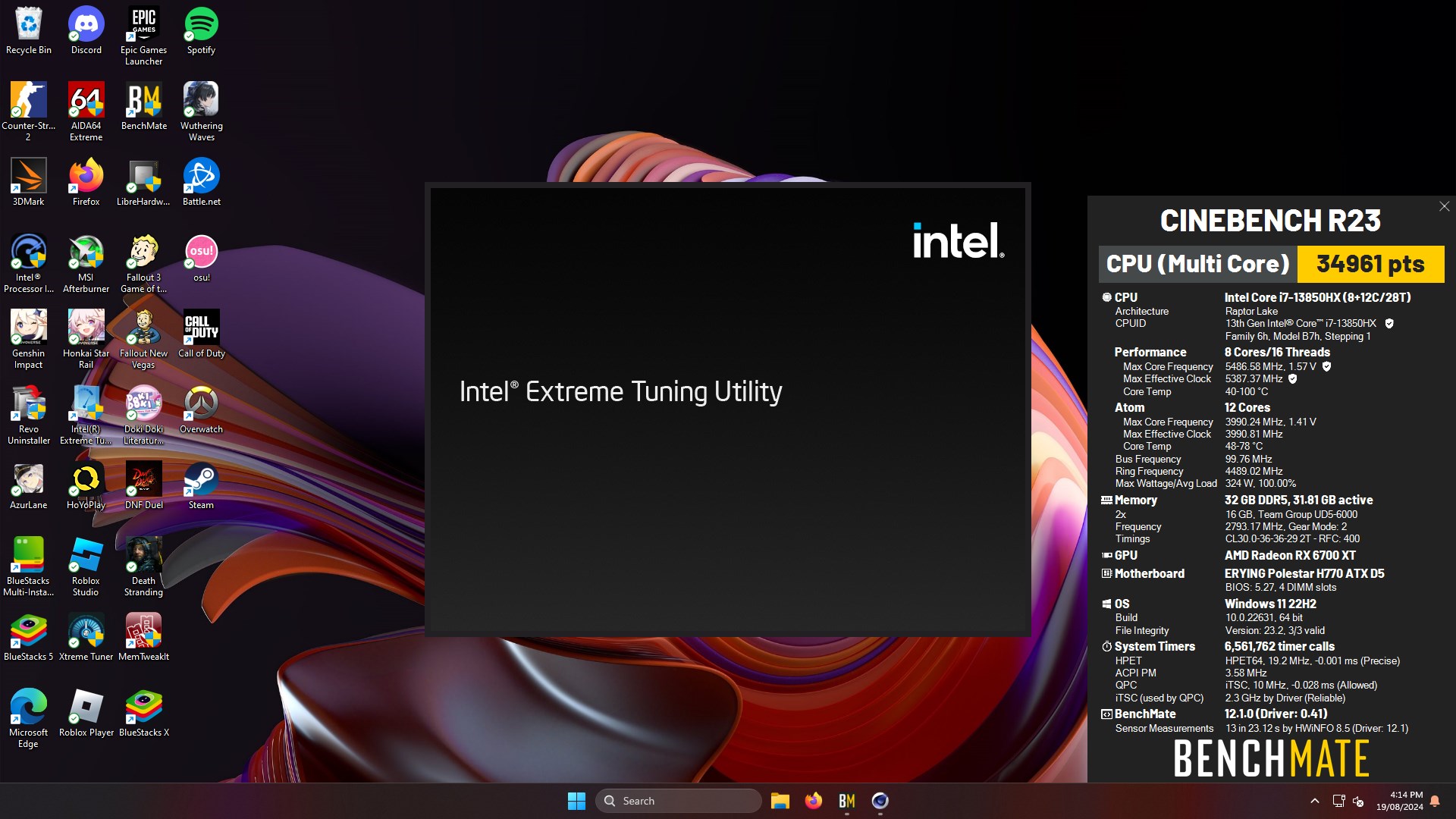1456x819 pixels.
Task: Open BlueStacks X desktop icon
Action: [144, 714]
